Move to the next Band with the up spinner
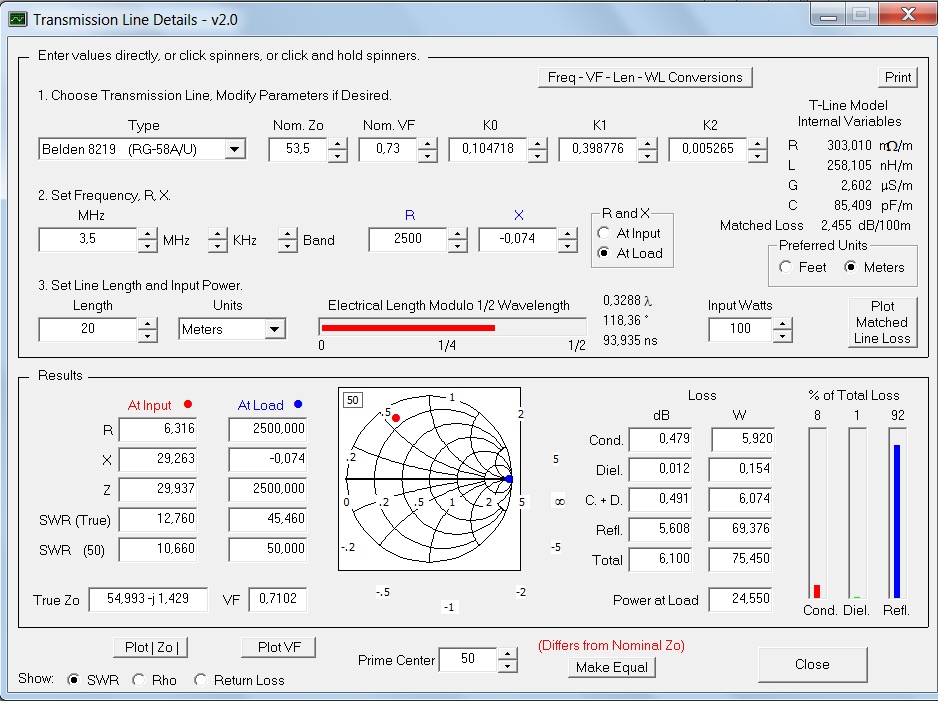Screen dimensions: 938x701 (x=288, y=234)
